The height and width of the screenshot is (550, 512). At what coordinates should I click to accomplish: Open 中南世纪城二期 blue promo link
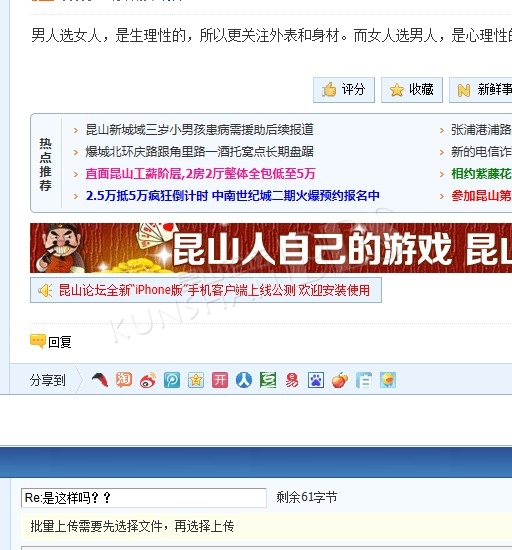(x=233, y=196)
